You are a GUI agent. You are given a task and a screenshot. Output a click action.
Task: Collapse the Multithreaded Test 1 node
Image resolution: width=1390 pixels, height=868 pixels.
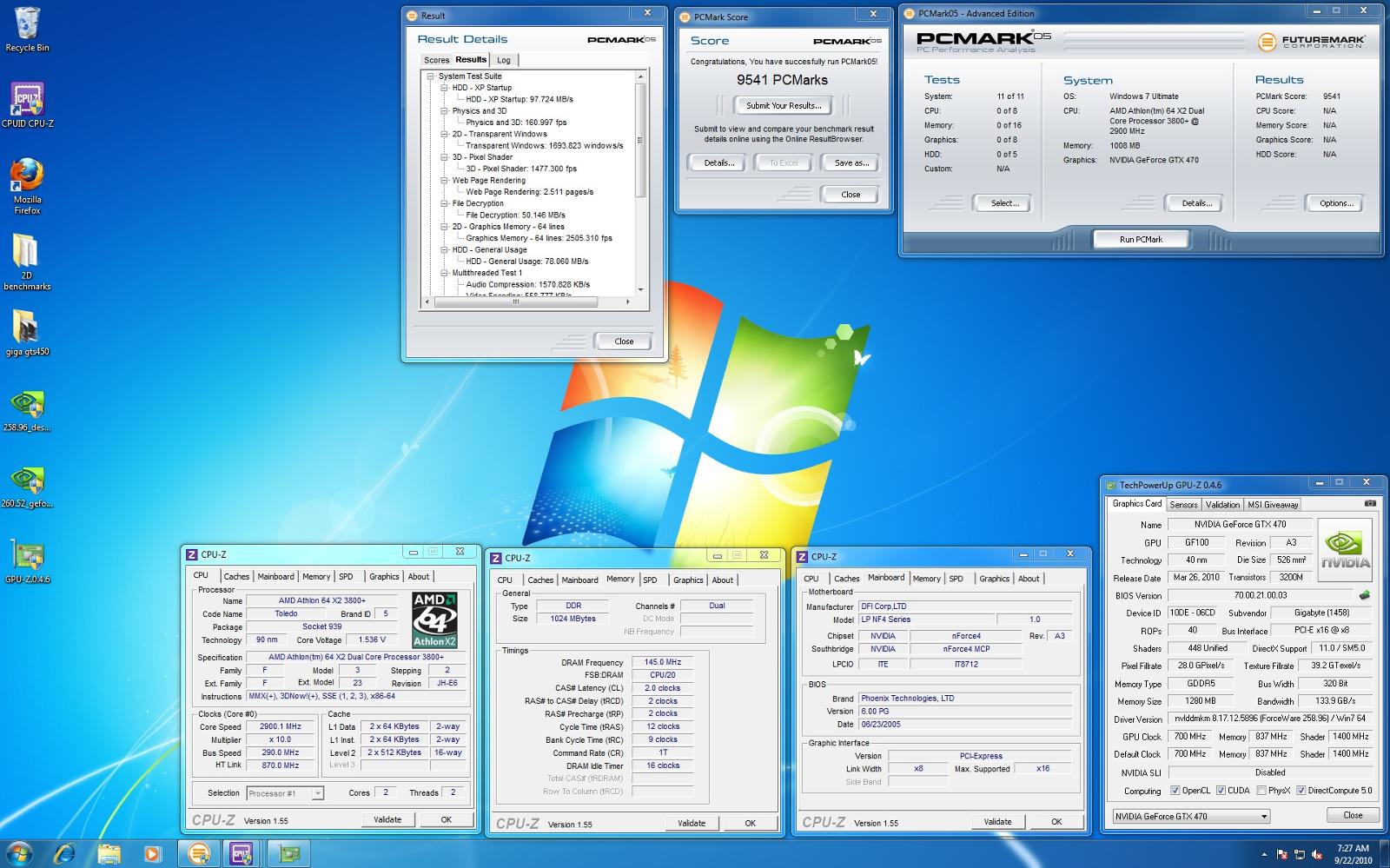444,273
